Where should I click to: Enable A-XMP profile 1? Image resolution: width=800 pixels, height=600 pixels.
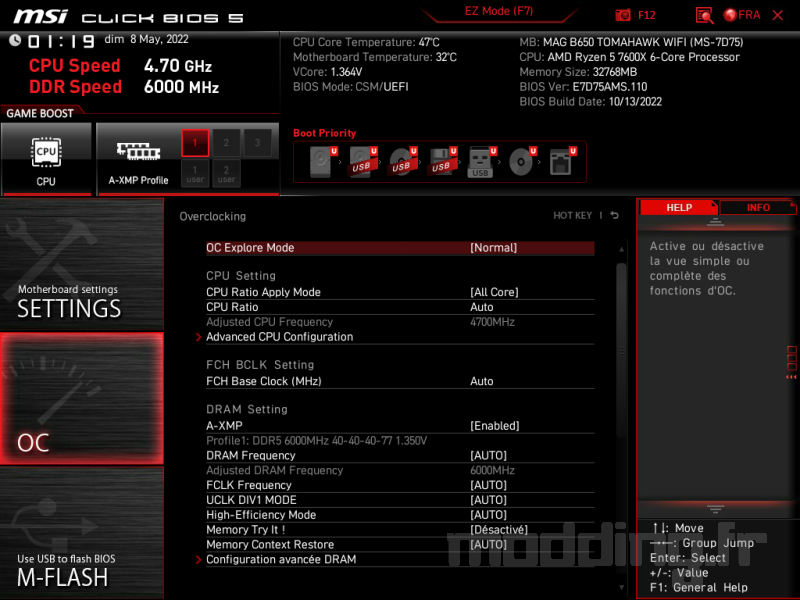(195, 143)
